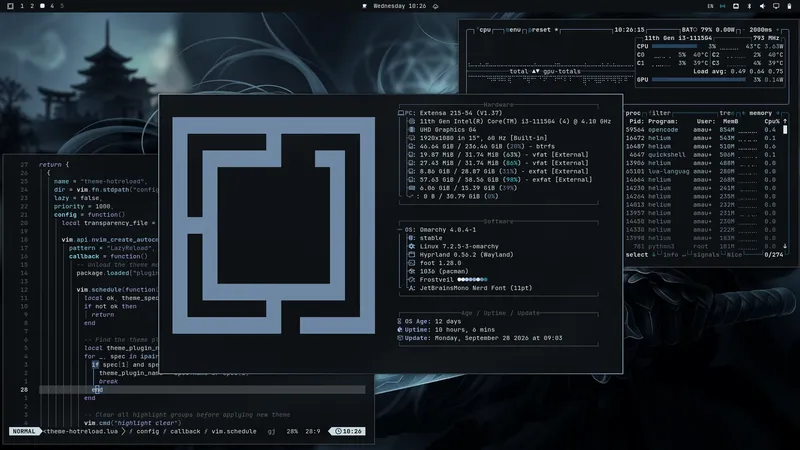Open btop signals option
800x450 pixels.
click(x=706, y=255)
